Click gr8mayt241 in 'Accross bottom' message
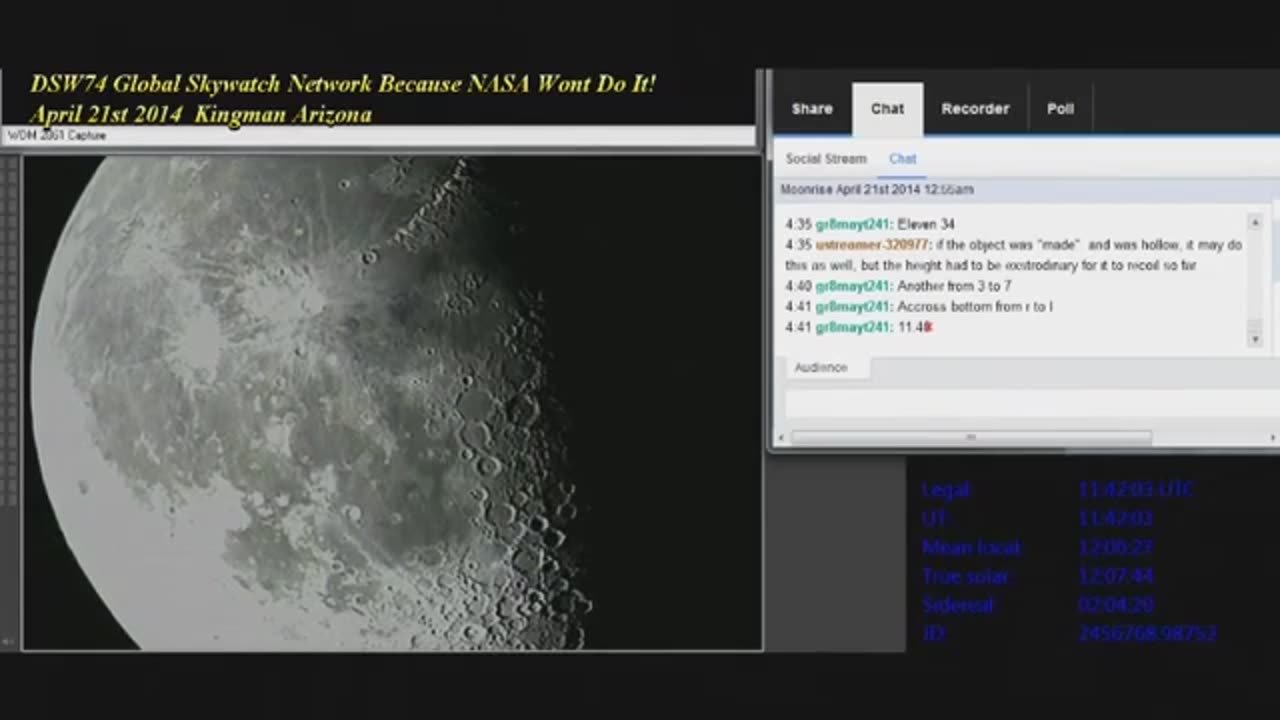The image size is (1280, 720). pyautogui.click(x=852, y=307)
